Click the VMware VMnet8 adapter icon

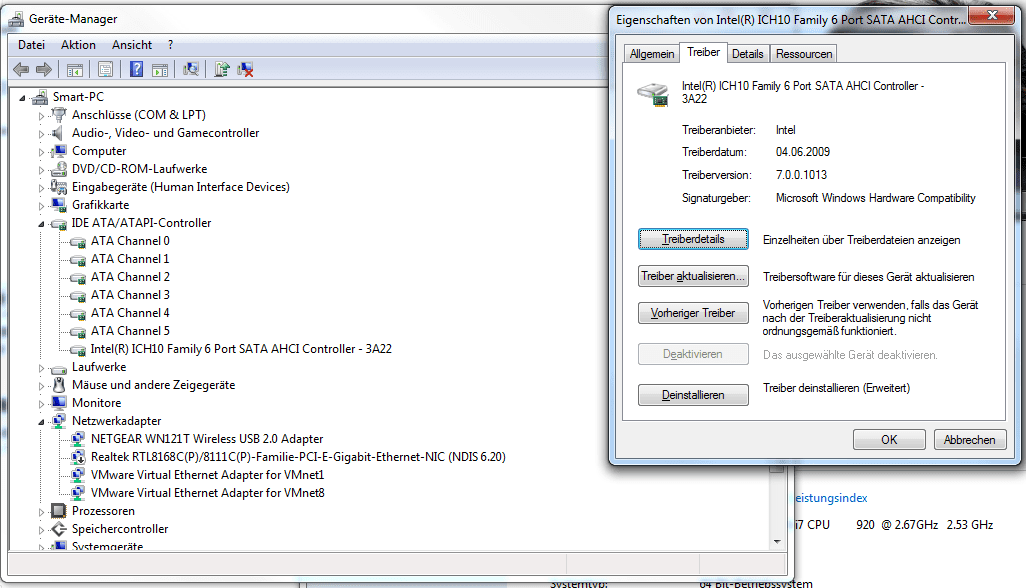(x=78, y=493)
